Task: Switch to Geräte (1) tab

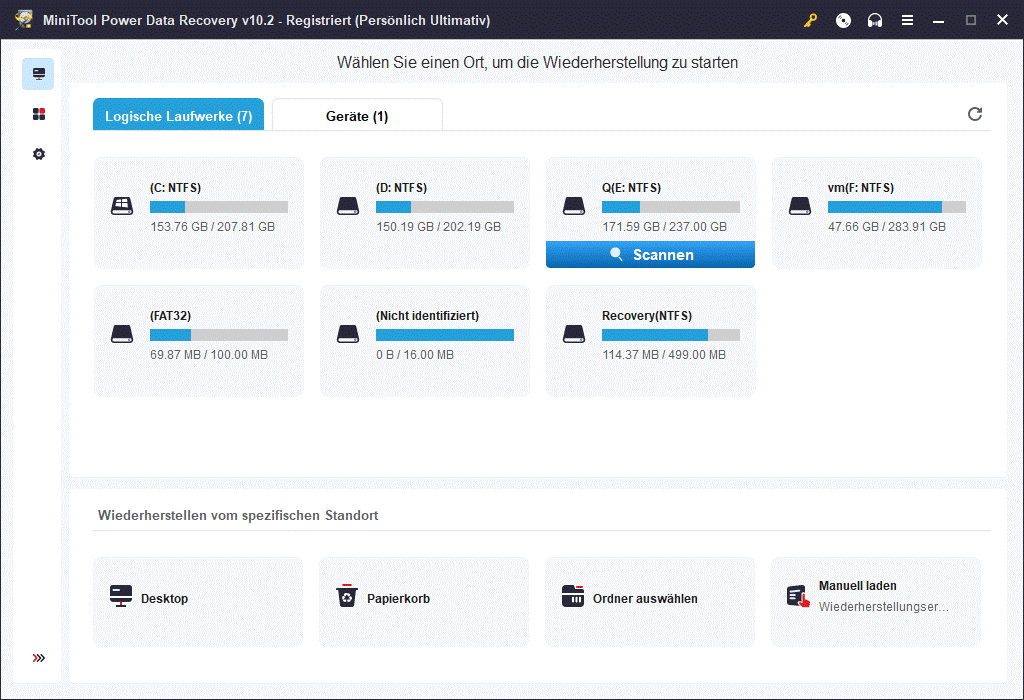Action: click(x=357, y=115)
